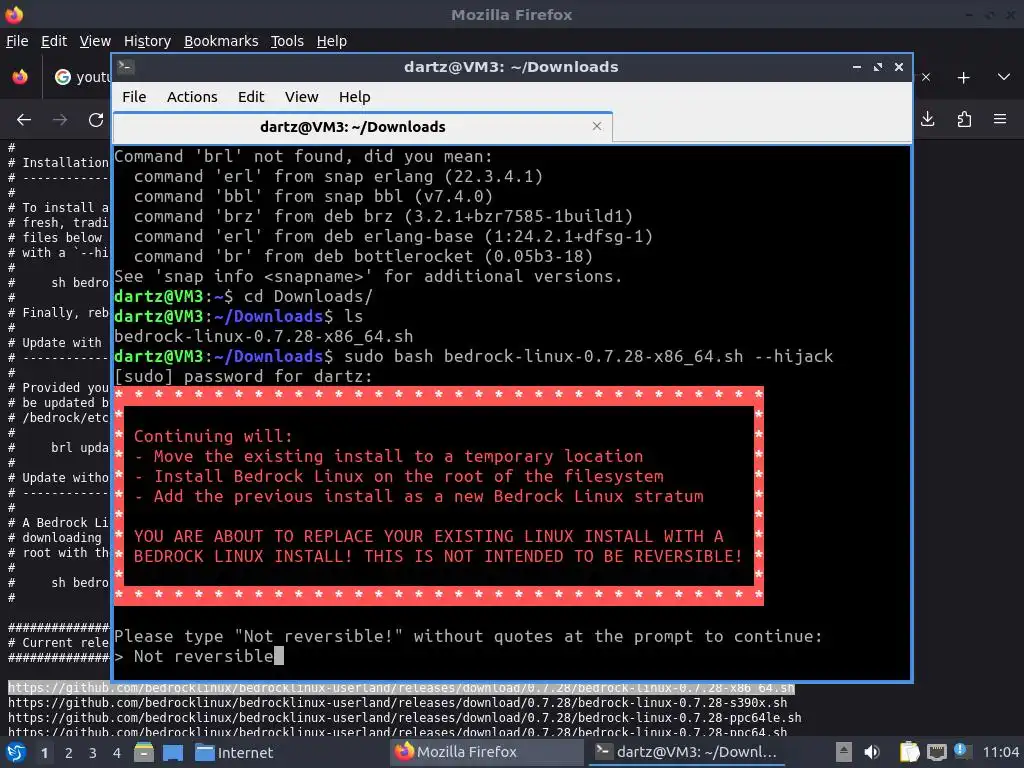Open Firefox Edit menu
Viewport: 1024px width, 768px height.
(x=54, y=41)
